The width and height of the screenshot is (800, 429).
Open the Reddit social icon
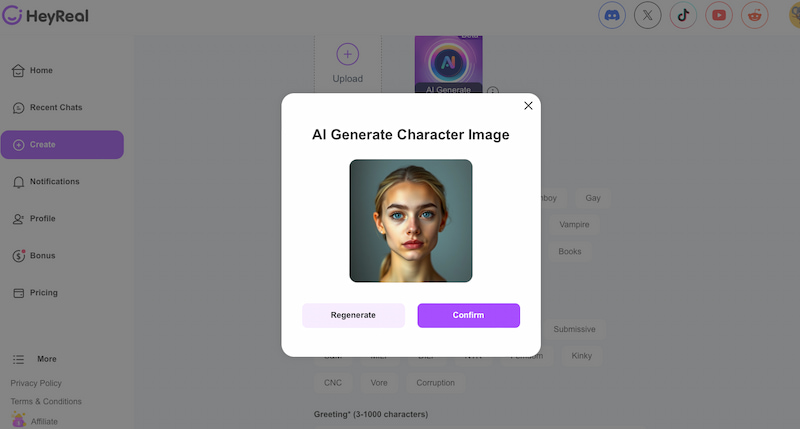pos(754,15)
